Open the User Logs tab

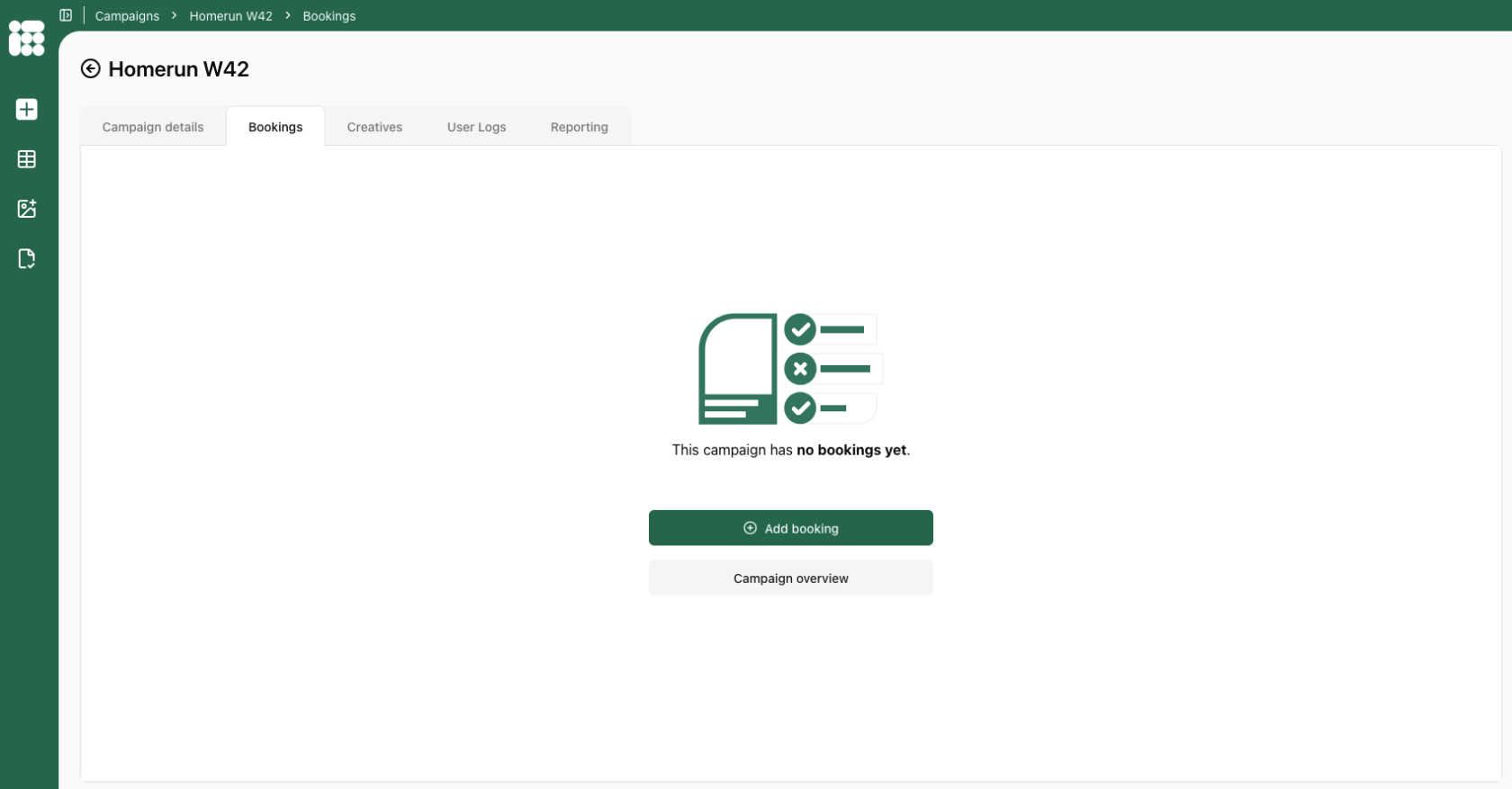476,127
